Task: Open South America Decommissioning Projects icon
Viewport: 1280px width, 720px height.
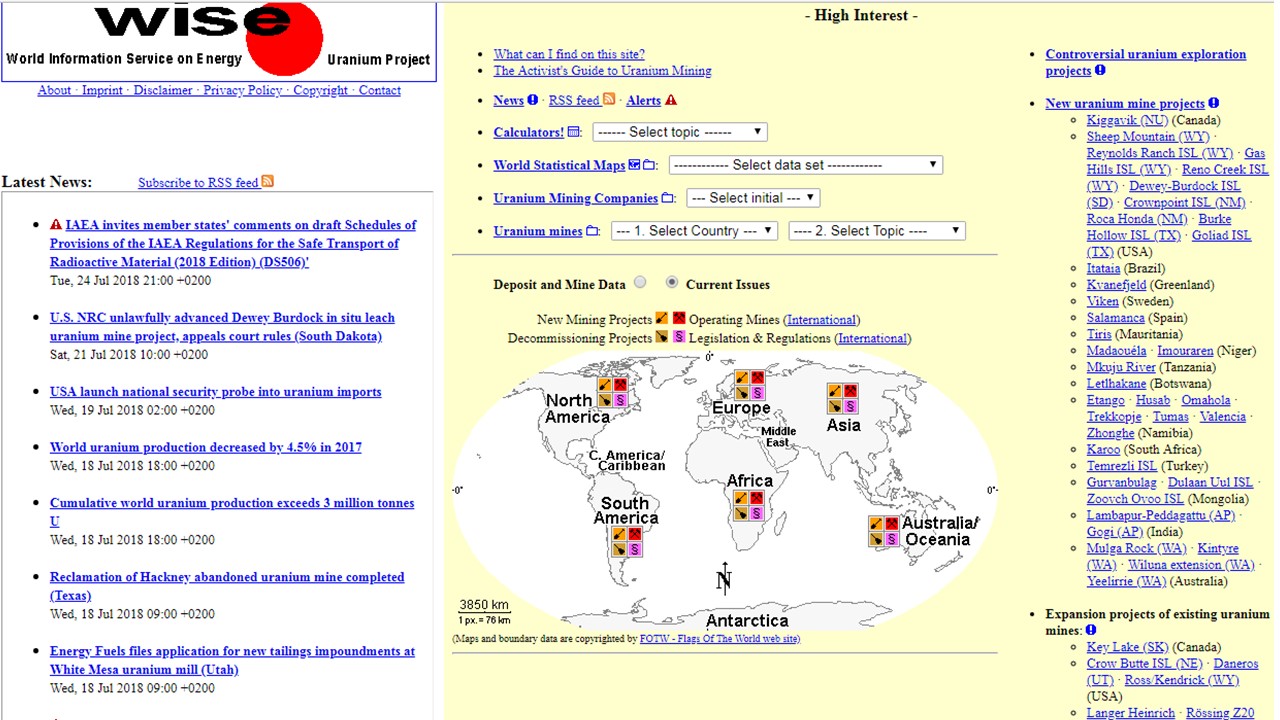Action: (x=620, y=549)
